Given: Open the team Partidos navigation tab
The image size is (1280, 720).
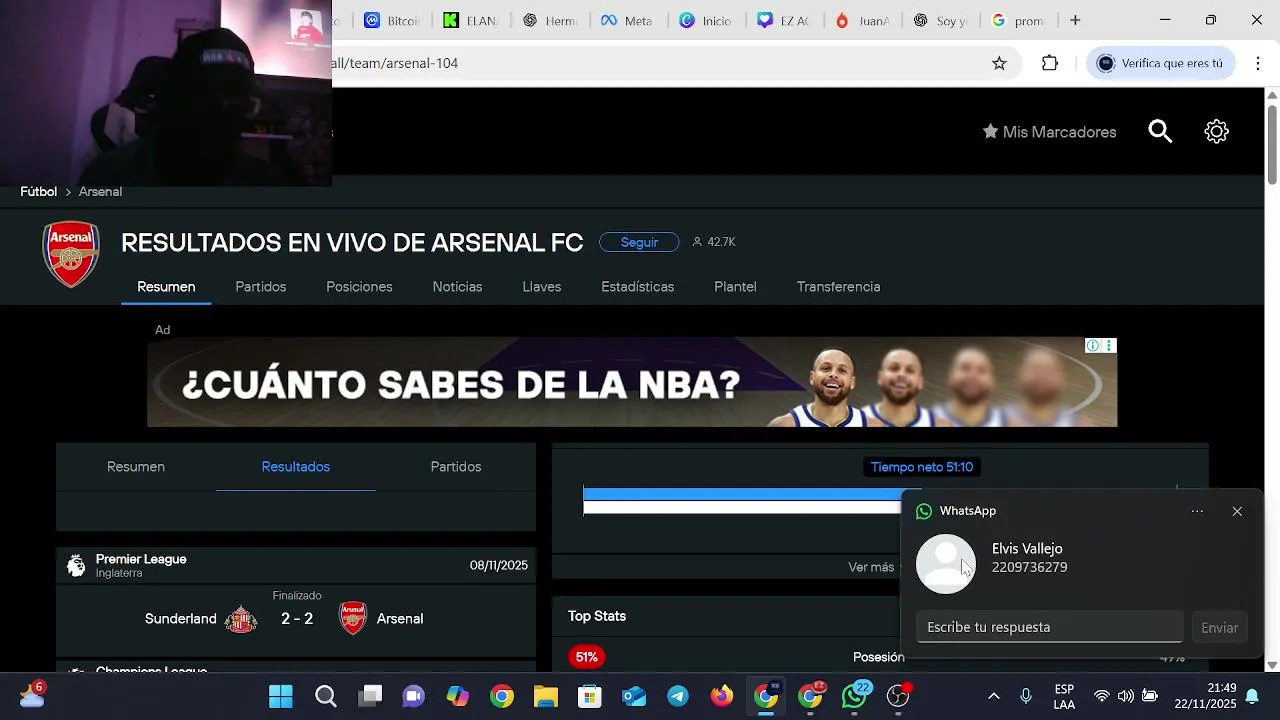Looking at the screenshot, I should 261,287.
